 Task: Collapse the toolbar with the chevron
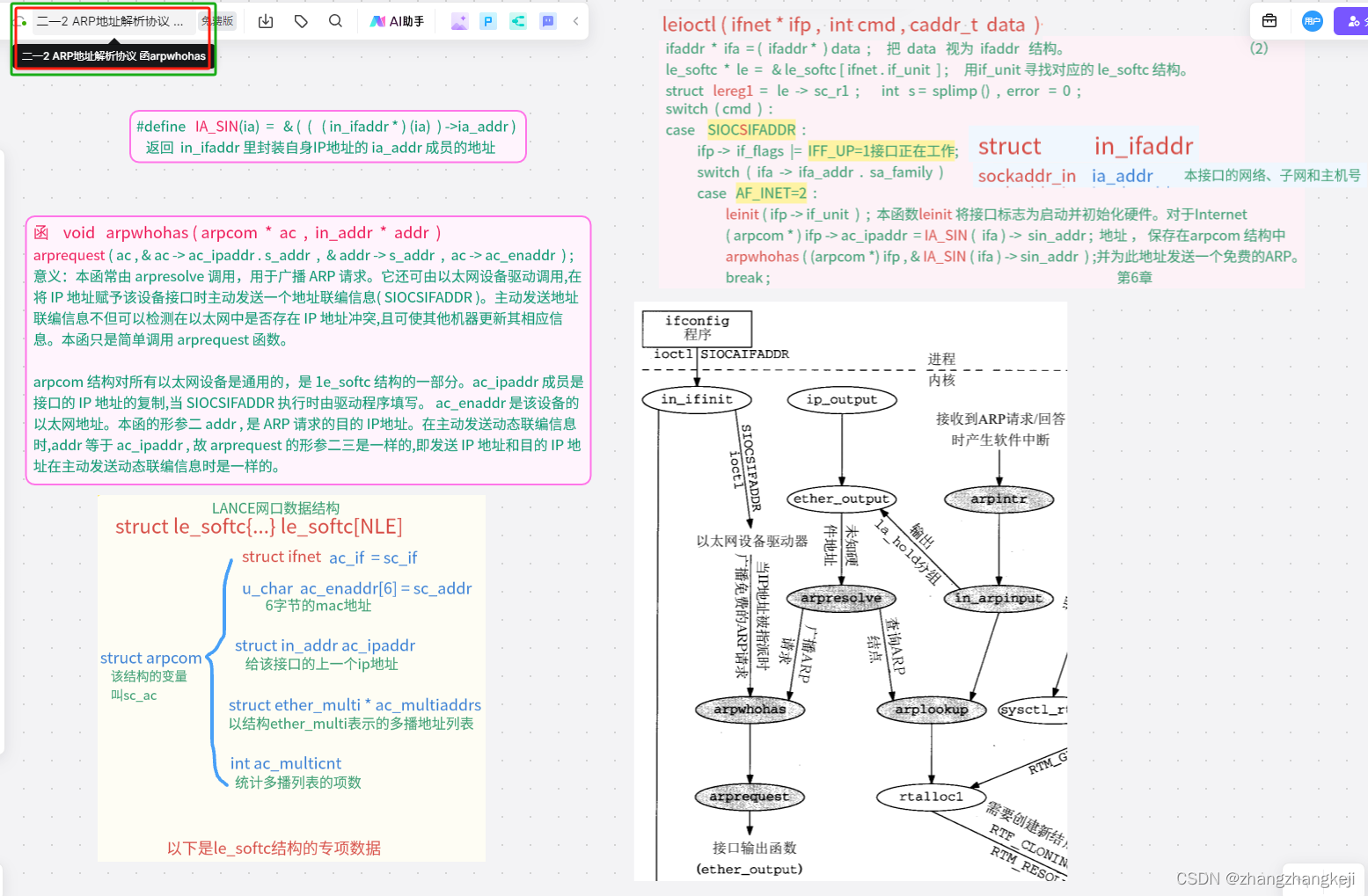coord(575,21)
